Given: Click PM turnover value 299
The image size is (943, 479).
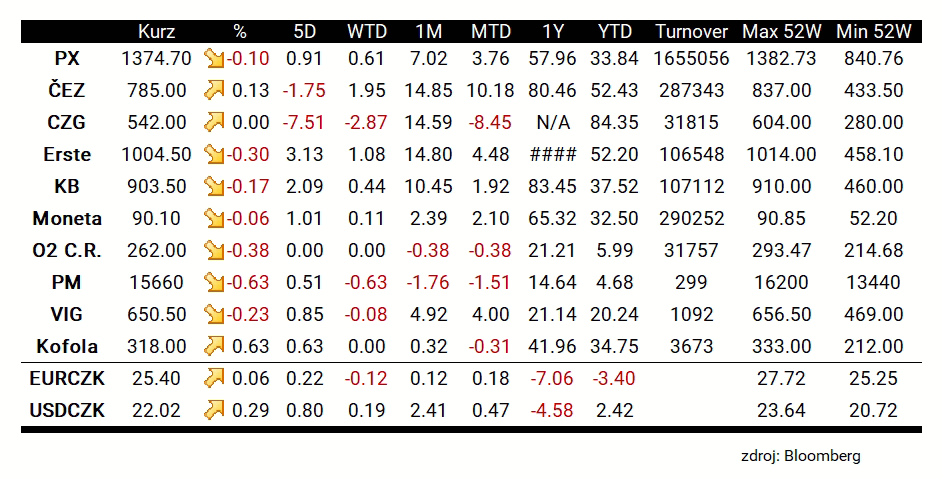Looking at the screenshot, I should coord(692,282).
